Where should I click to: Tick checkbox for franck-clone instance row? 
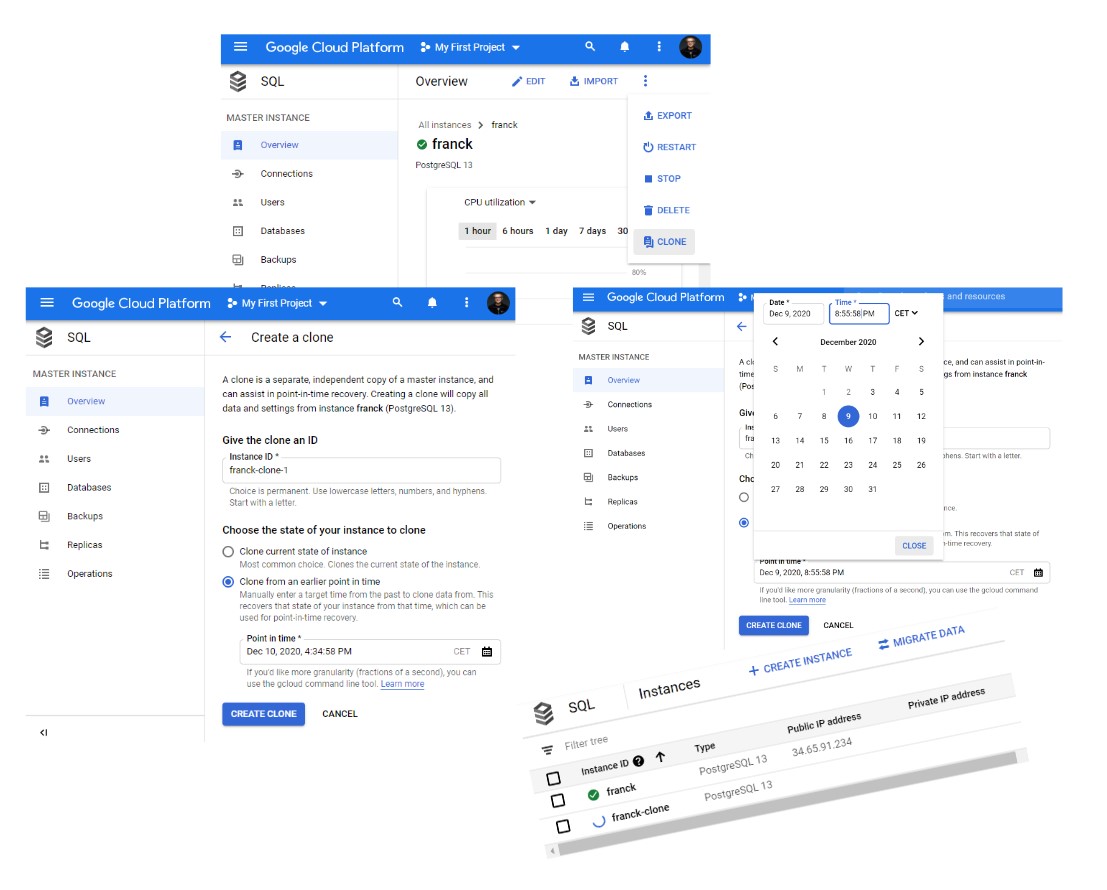click(x=563, y=826)
